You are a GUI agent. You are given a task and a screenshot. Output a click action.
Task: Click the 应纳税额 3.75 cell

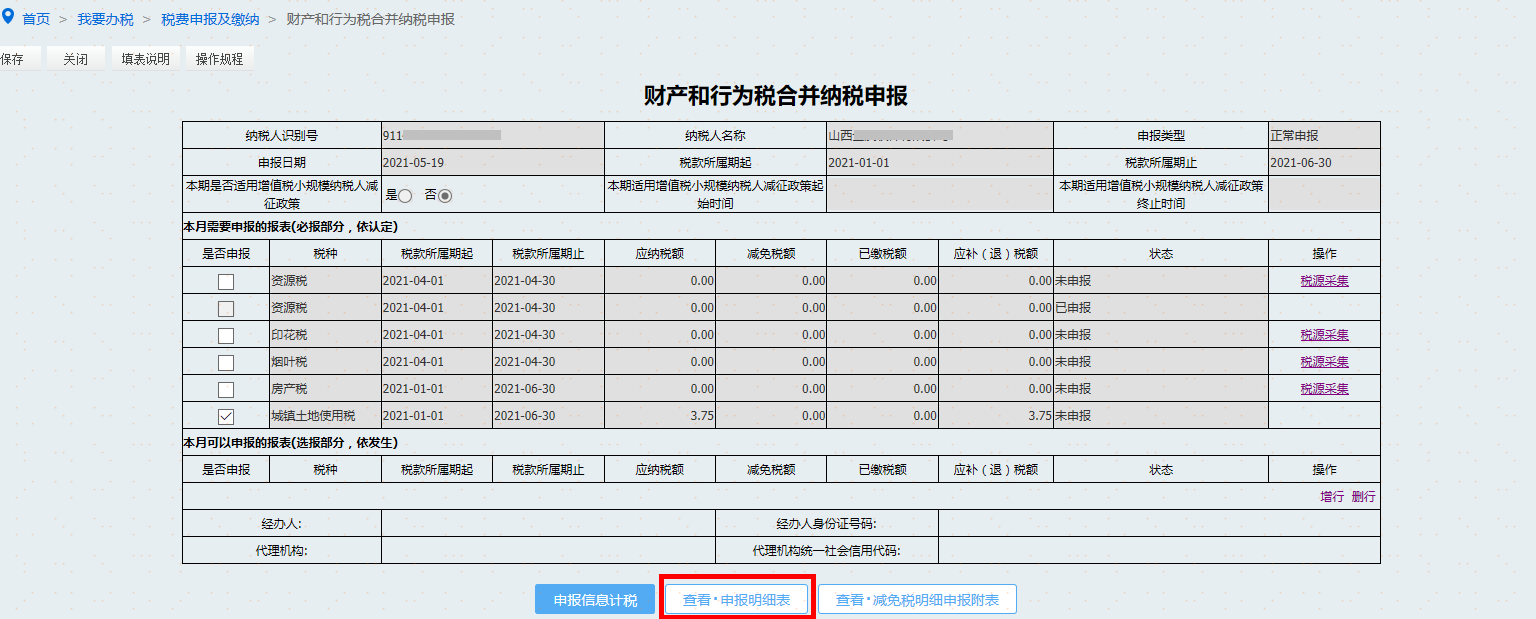660,416
